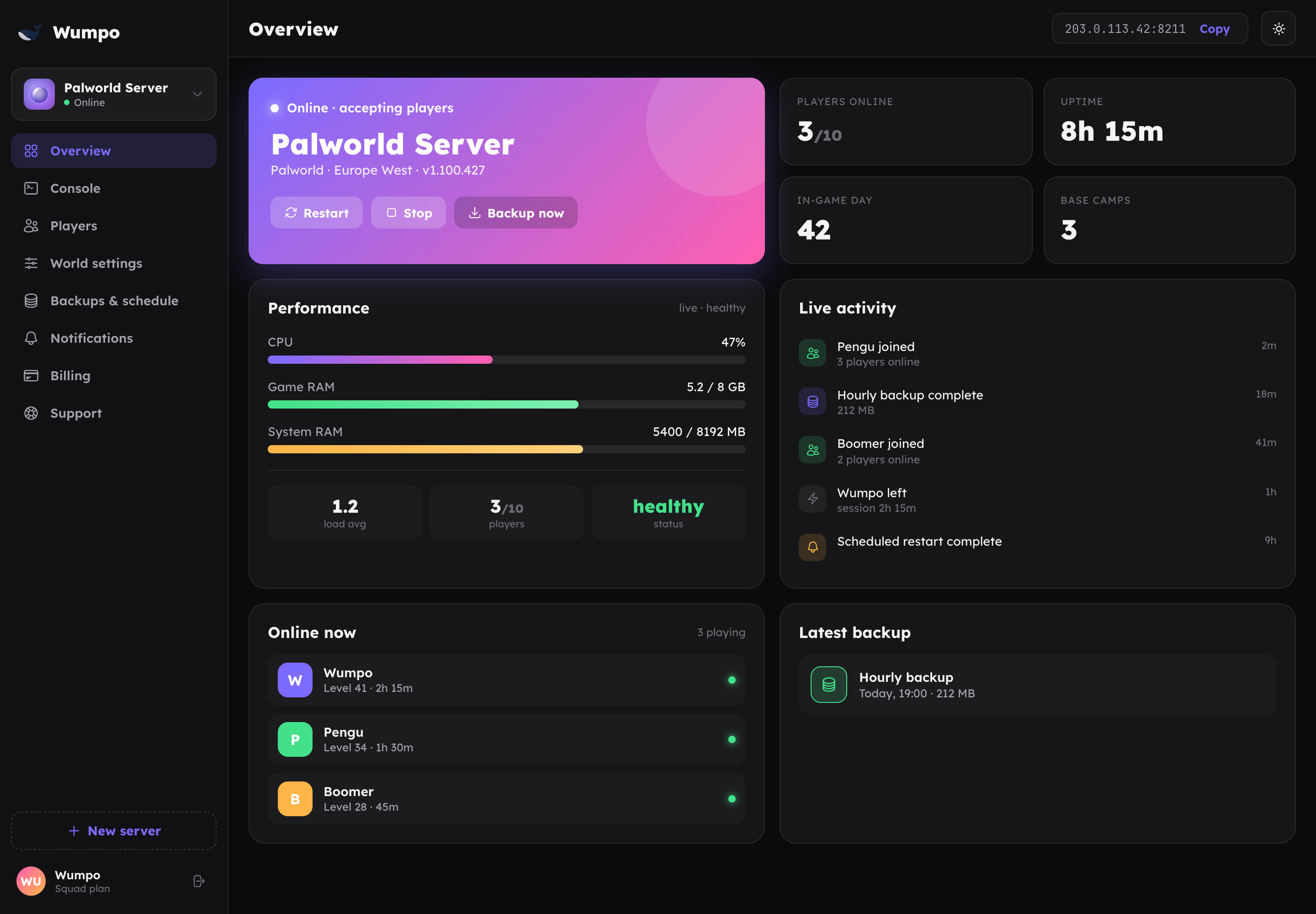The width and height of the screenshot is (1316, 914).
Task: Click the 3 playing label
Action: (x=721, y=633)
